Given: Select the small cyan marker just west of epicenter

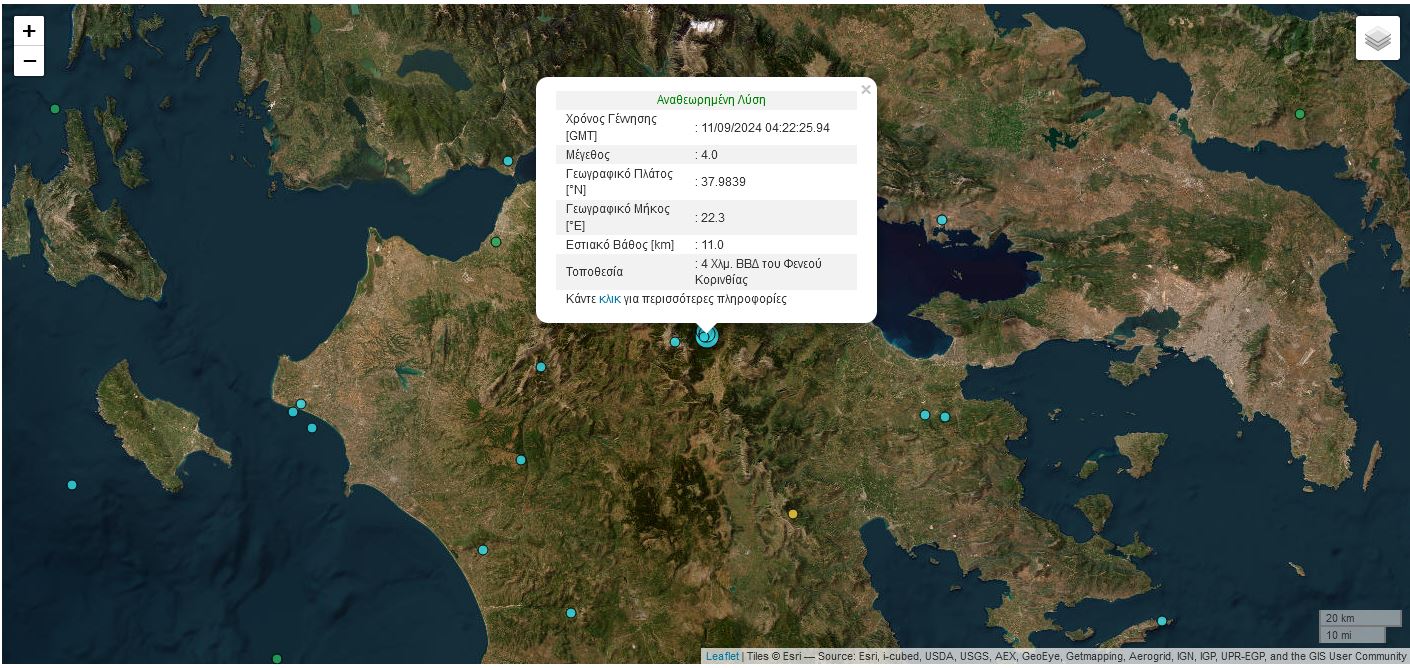Looking at the screenshot, I should pyautogui.click(x=675, y=342).
